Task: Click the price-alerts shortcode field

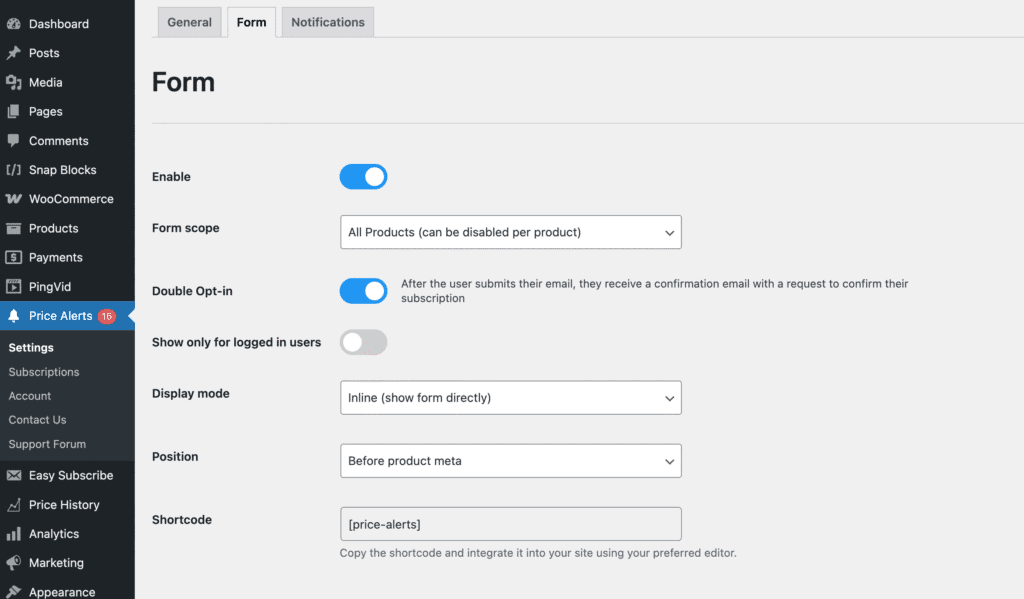Action: coord(510,524)
